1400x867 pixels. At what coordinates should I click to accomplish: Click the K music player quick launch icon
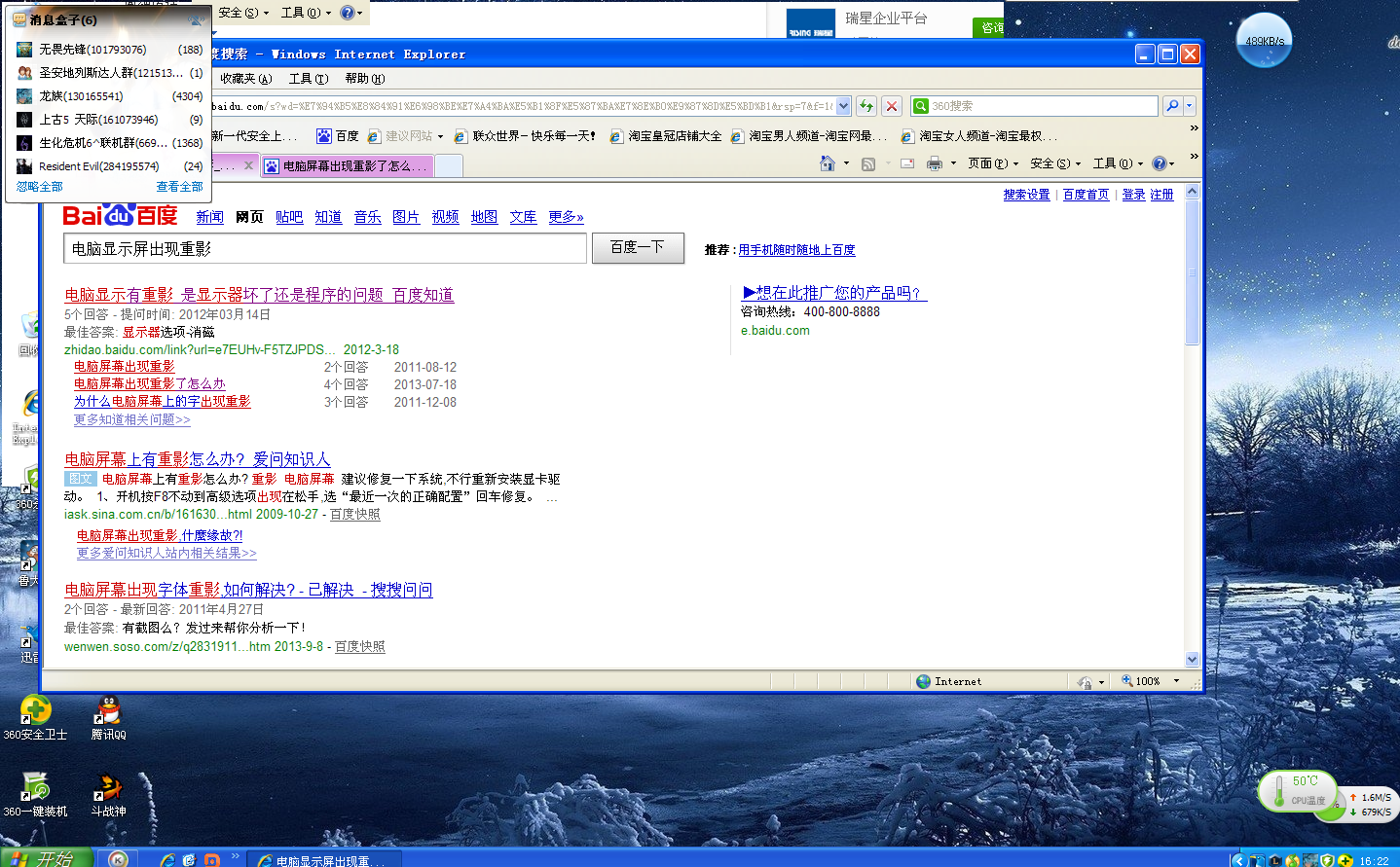118,858
